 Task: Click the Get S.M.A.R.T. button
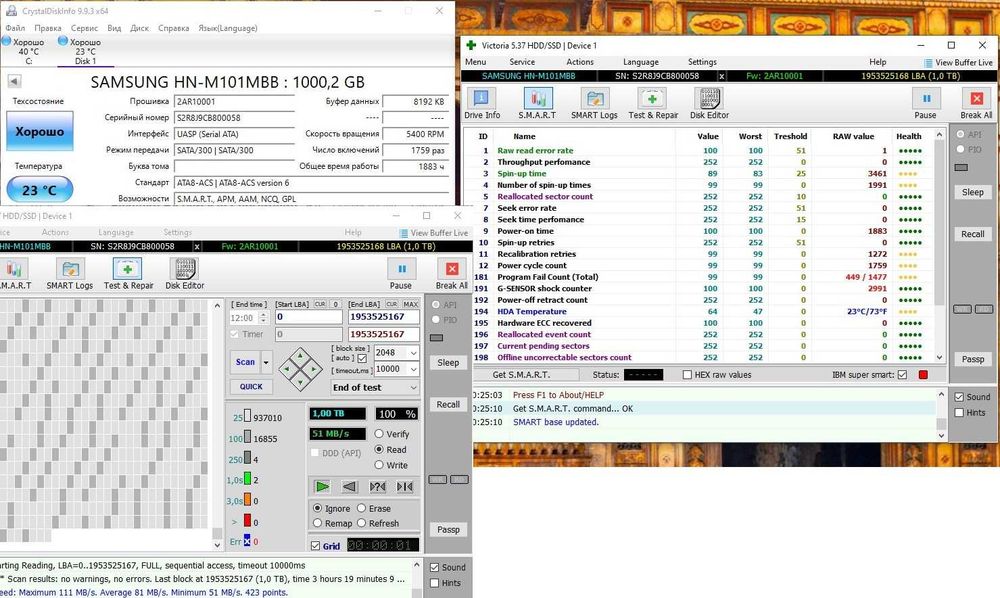522,375
